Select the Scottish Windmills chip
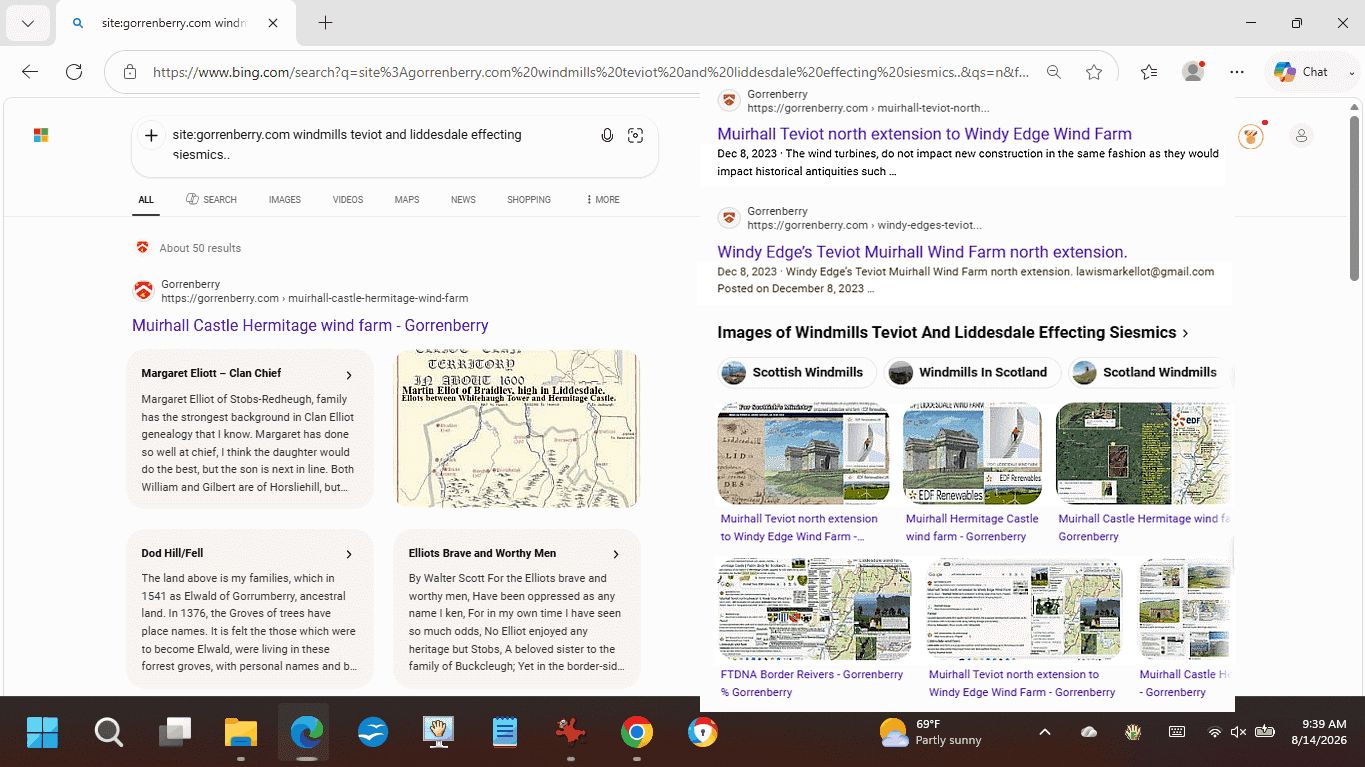The height and width of the screenshot is (767, 1365). (x=797, y=373)
